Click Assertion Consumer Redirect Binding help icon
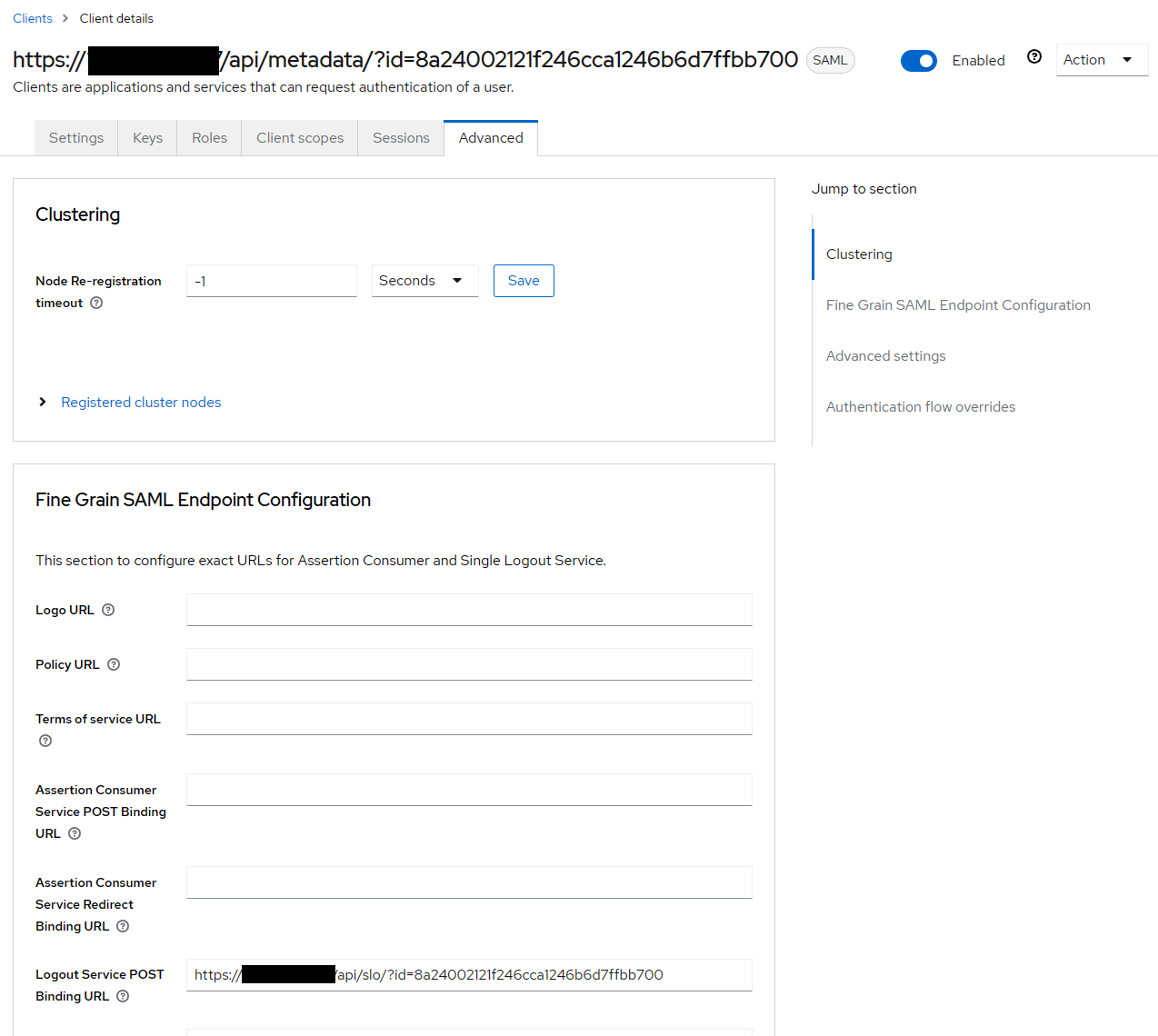Screen dimensions: 1158x1036 (x=123, y=926)
